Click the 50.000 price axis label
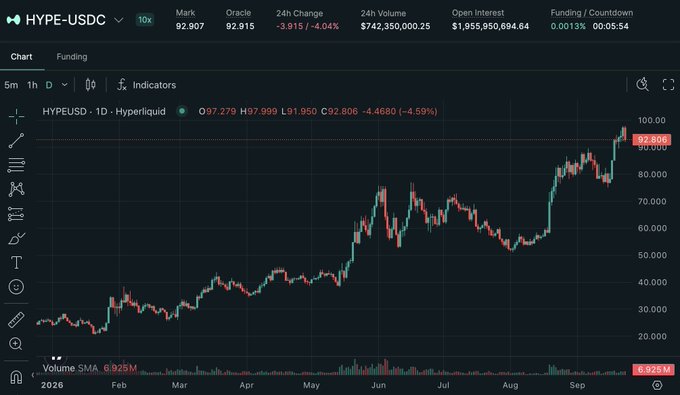680x395 pixels. [x=652, y=255]
